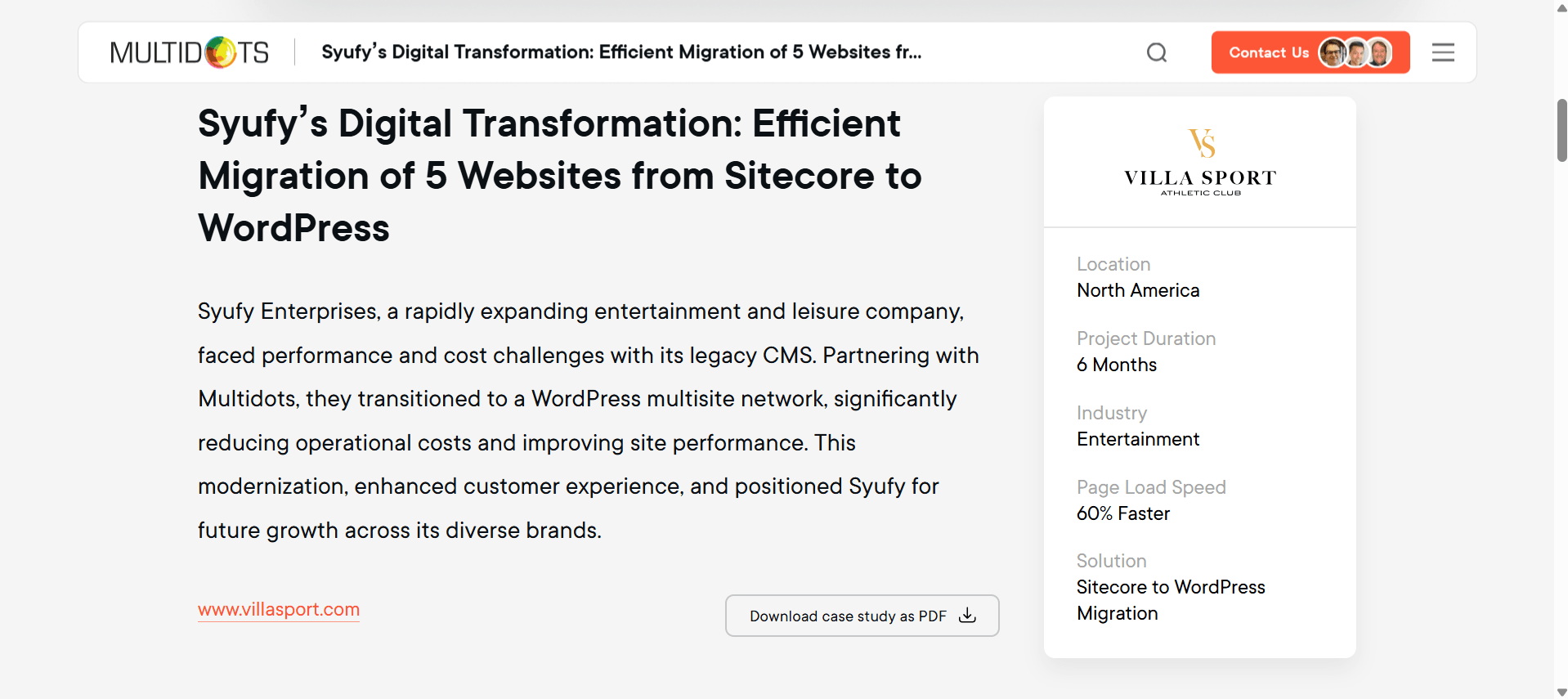1568x699 pixels.
Task: Click the scrollbar up arrow
Action: (1561, 7)
